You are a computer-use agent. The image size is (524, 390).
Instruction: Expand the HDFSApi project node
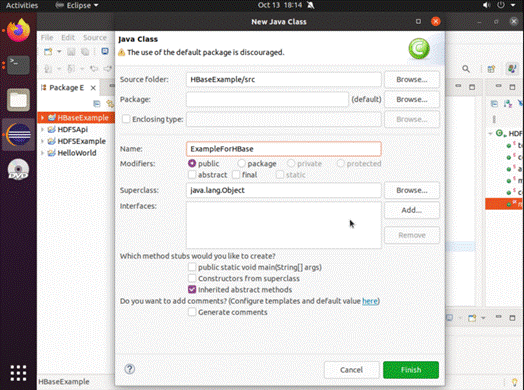click(42, 129)
